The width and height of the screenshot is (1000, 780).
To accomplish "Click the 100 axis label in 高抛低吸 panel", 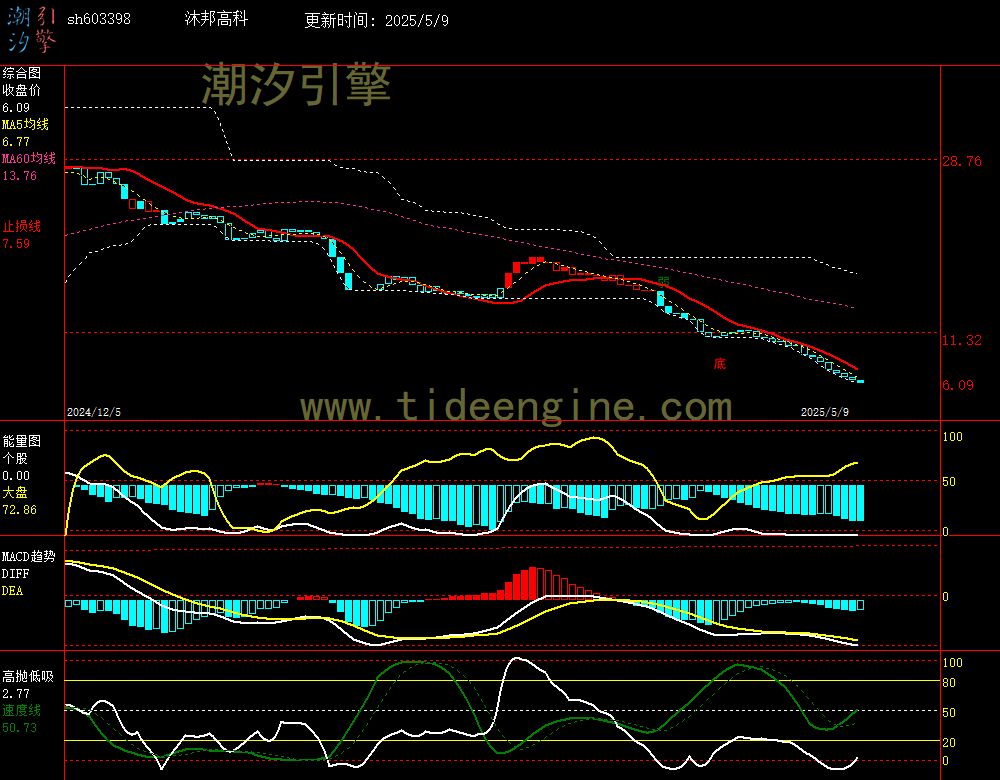I will 952,663.
